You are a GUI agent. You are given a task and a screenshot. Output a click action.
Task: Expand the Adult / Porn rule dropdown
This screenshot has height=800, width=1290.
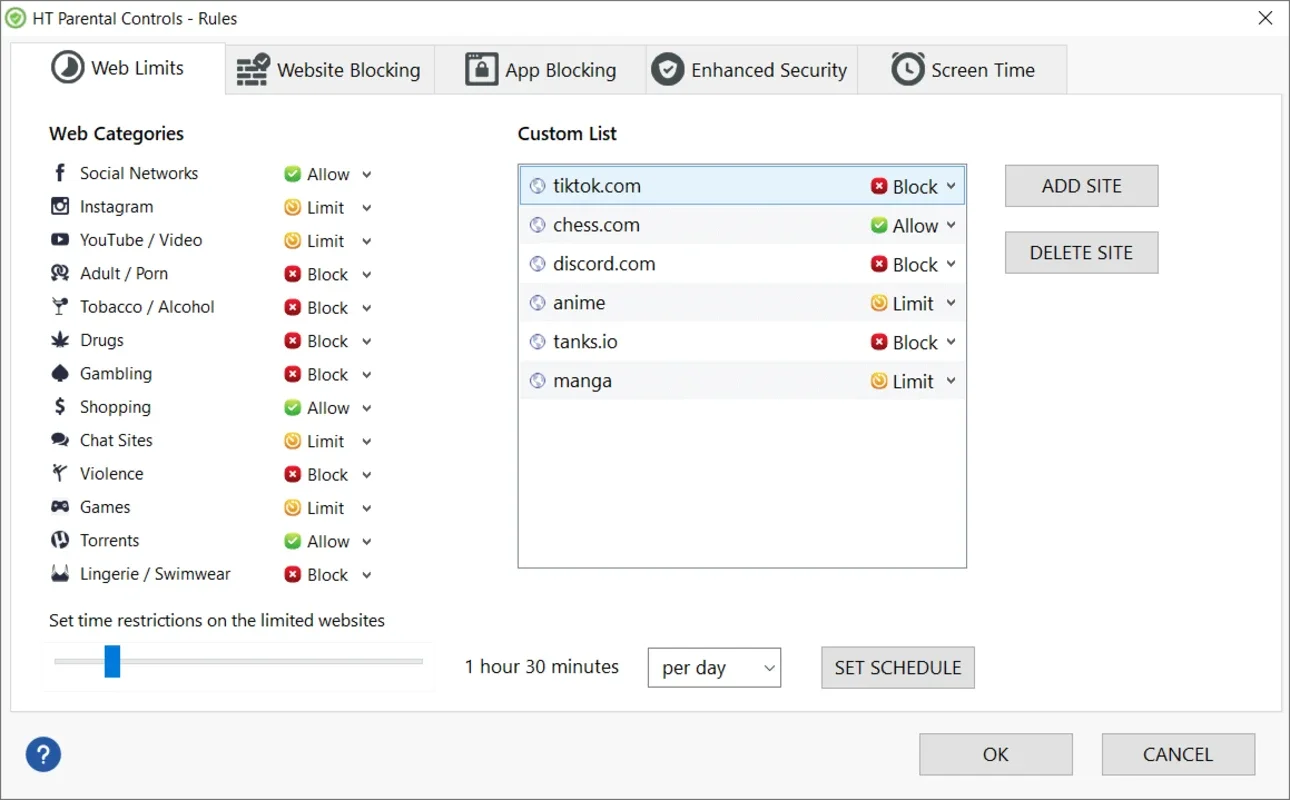pos(367,275)
